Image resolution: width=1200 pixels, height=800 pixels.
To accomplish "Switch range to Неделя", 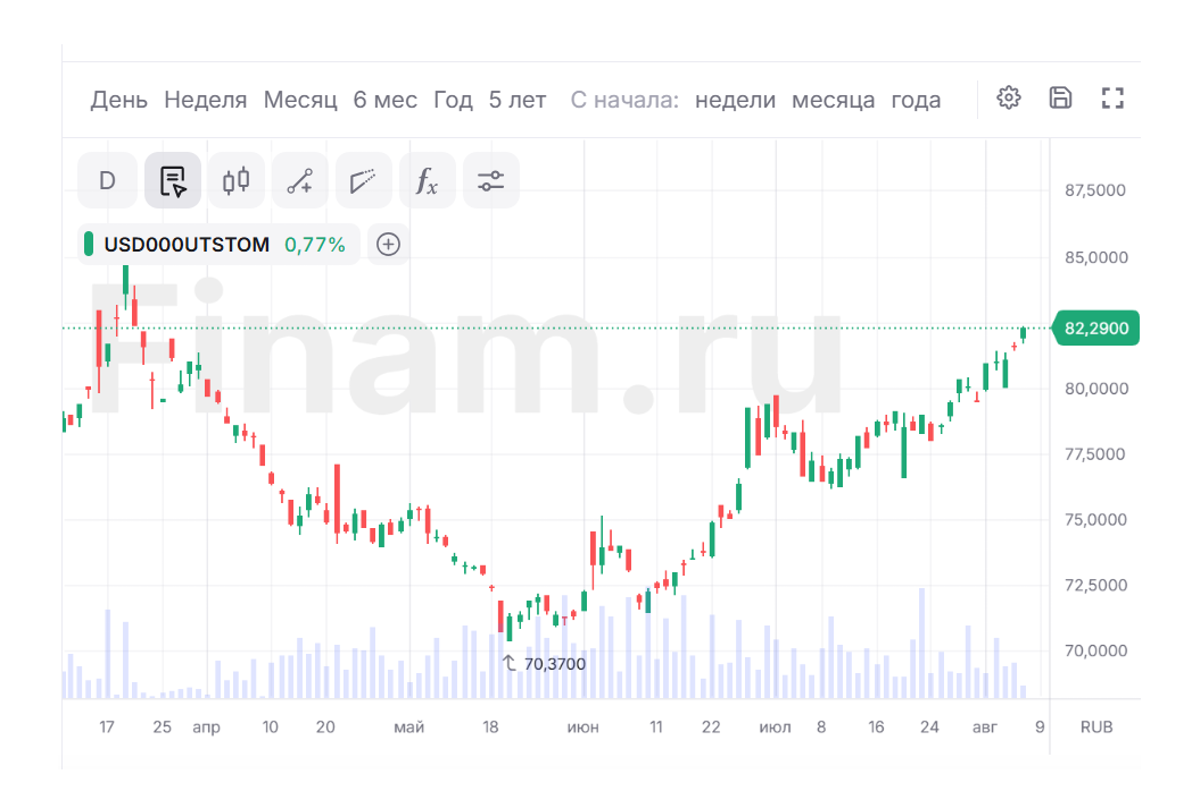I will (205, 100).
